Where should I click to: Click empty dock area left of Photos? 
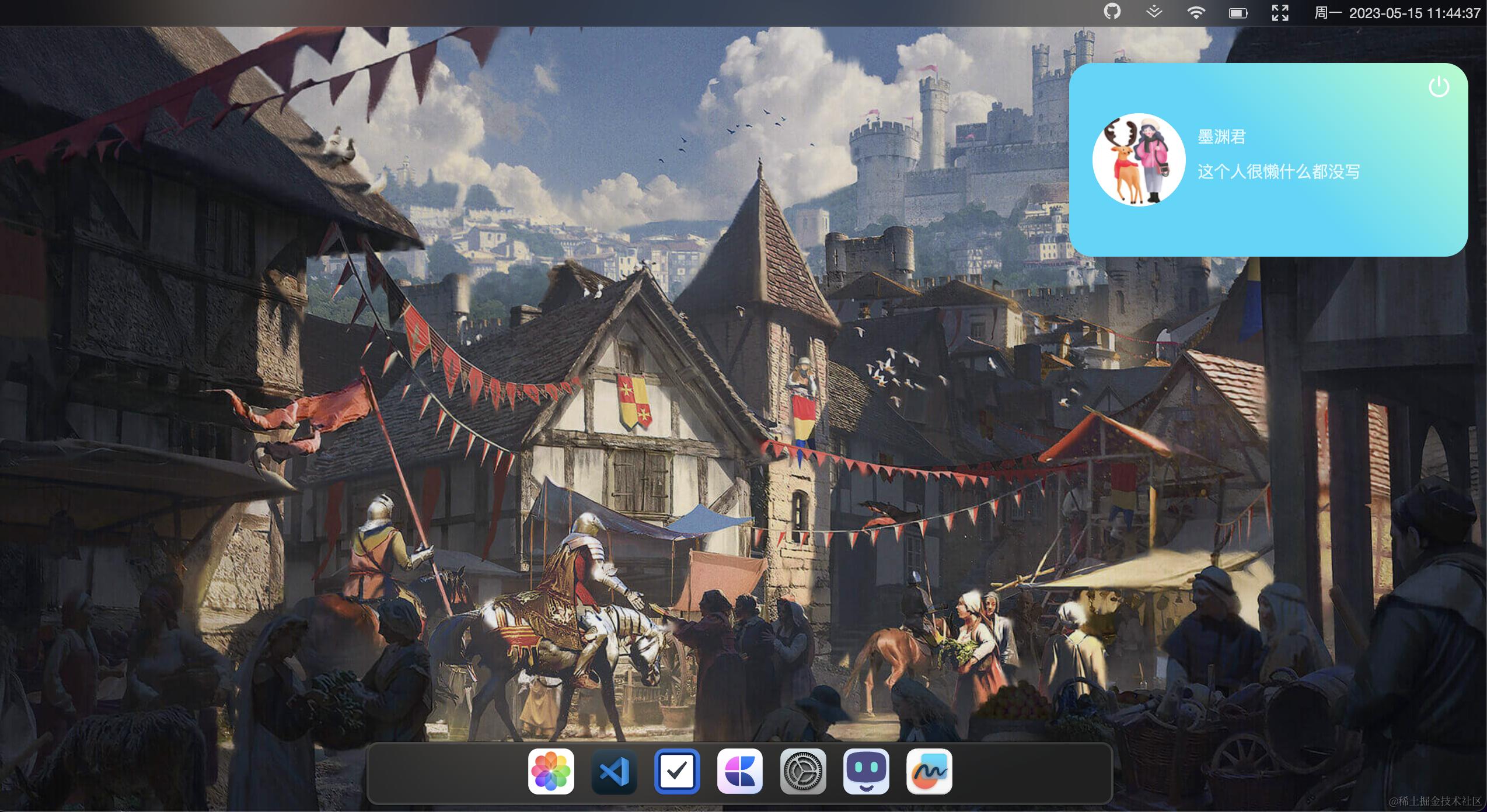click(446, 773)
